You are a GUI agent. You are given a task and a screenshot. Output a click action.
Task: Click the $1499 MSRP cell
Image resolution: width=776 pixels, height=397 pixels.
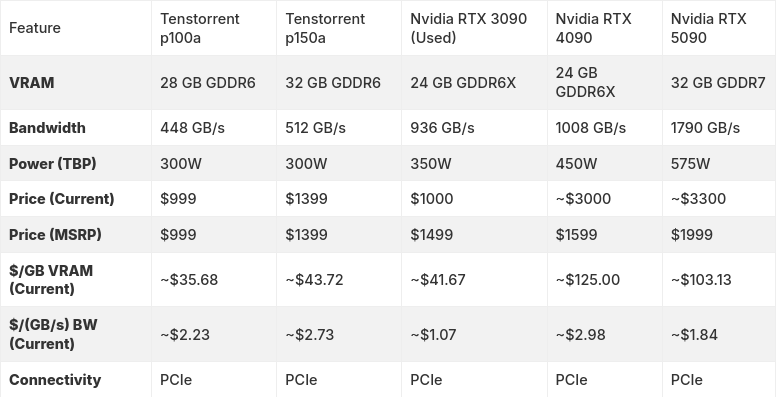[x=431, y=235]
